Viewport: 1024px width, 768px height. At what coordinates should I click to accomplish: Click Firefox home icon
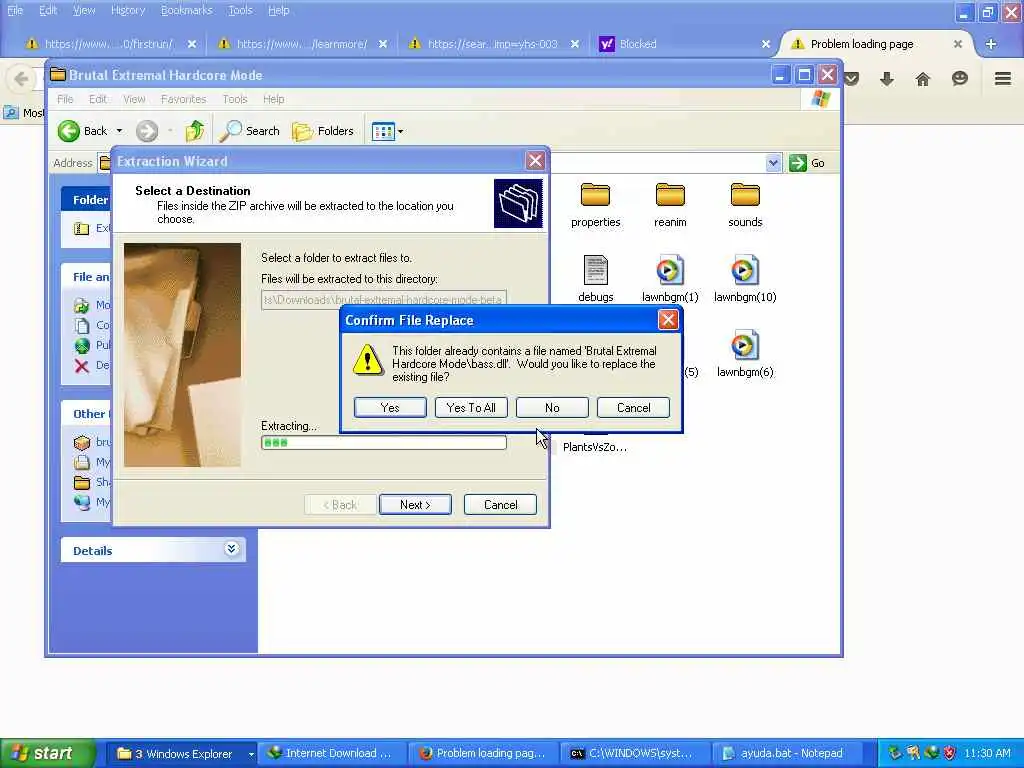tap(922, 79)
